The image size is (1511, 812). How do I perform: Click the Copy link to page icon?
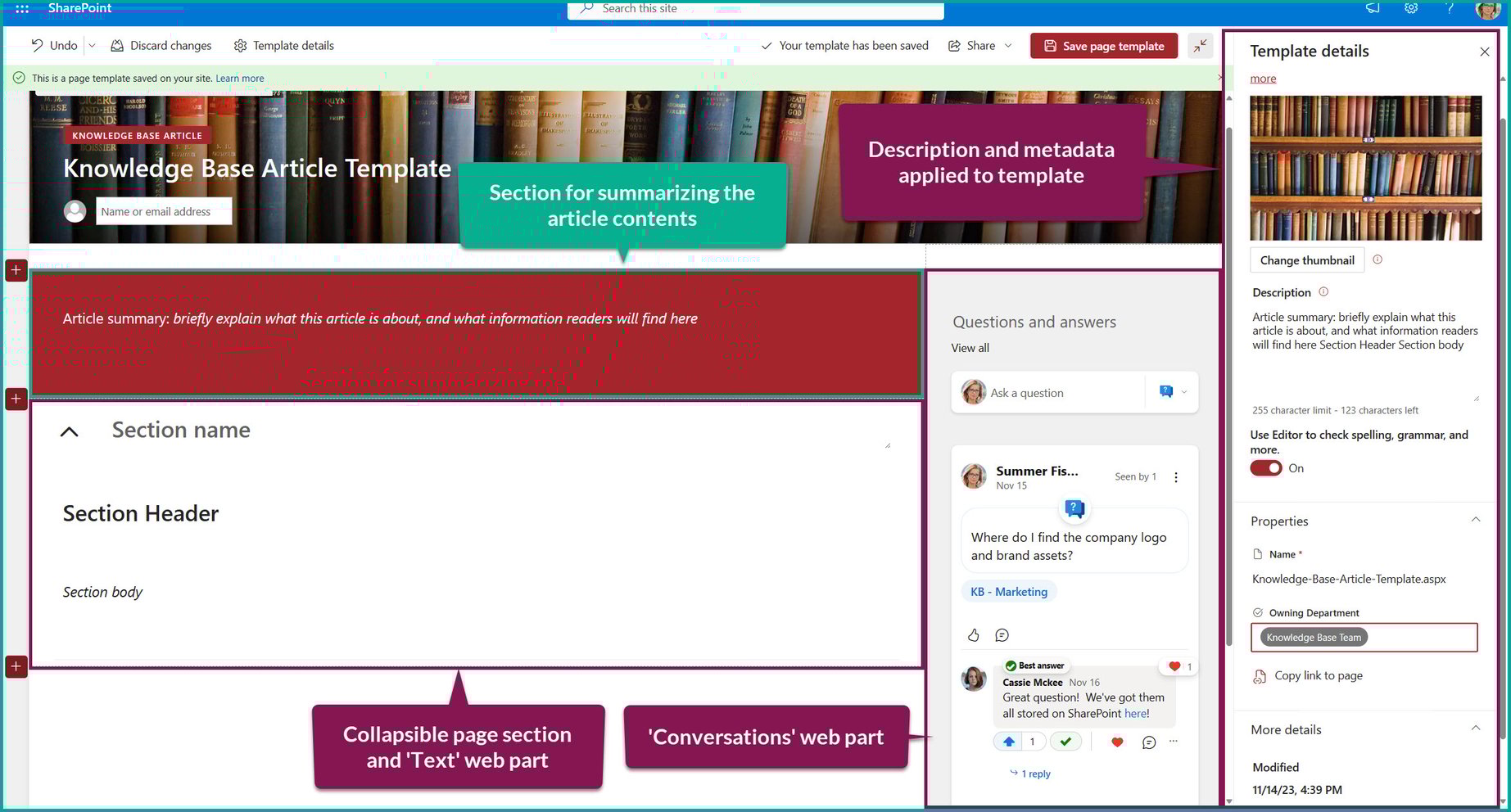pos(1260,676)
